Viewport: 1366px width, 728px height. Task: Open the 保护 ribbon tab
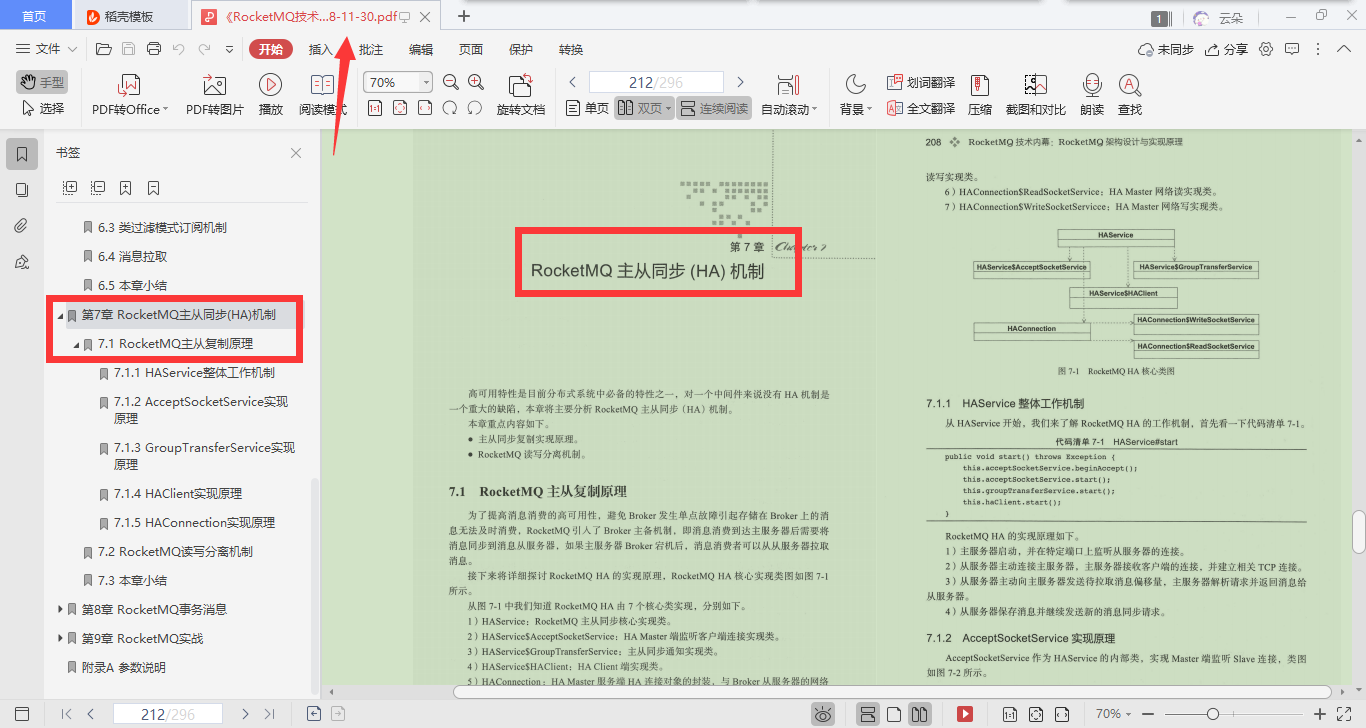(x=521, y=49)
